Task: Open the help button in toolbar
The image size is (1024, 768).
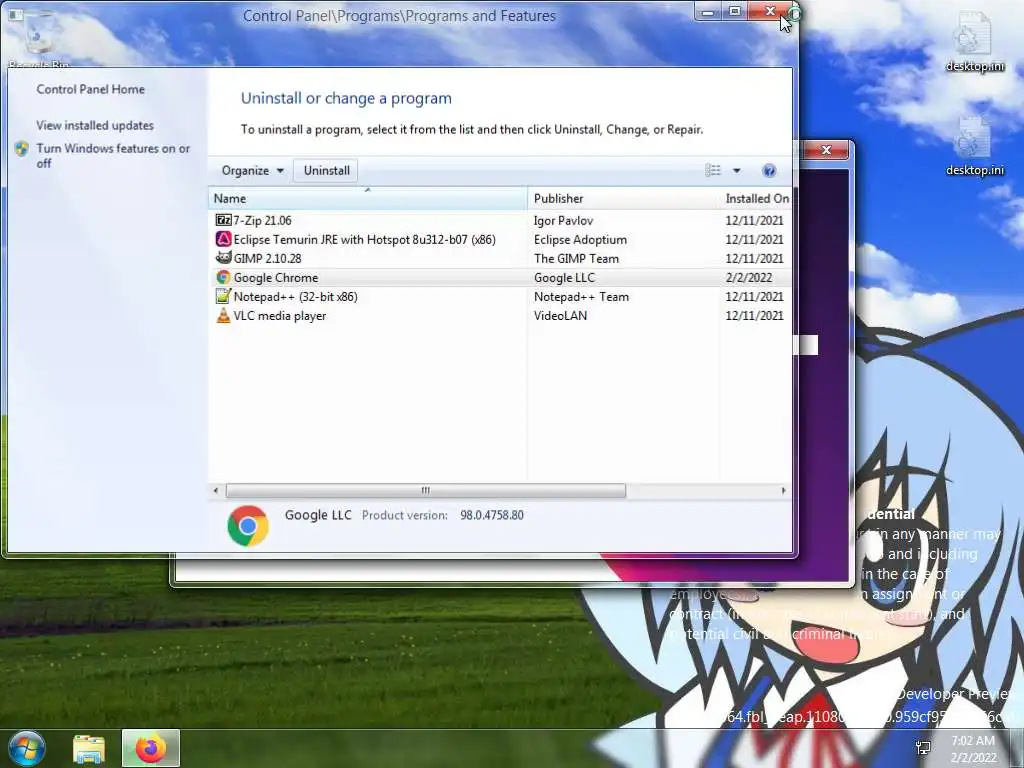Action: pyautogui.click(x=769, y=170)
